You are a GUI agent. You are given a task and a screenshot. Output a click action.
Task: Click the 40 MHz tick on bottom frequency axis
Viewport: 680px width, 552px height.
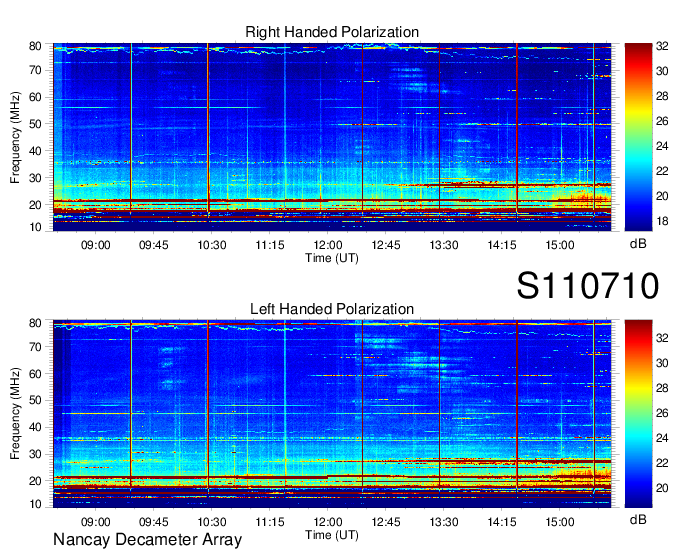point(35,427)
